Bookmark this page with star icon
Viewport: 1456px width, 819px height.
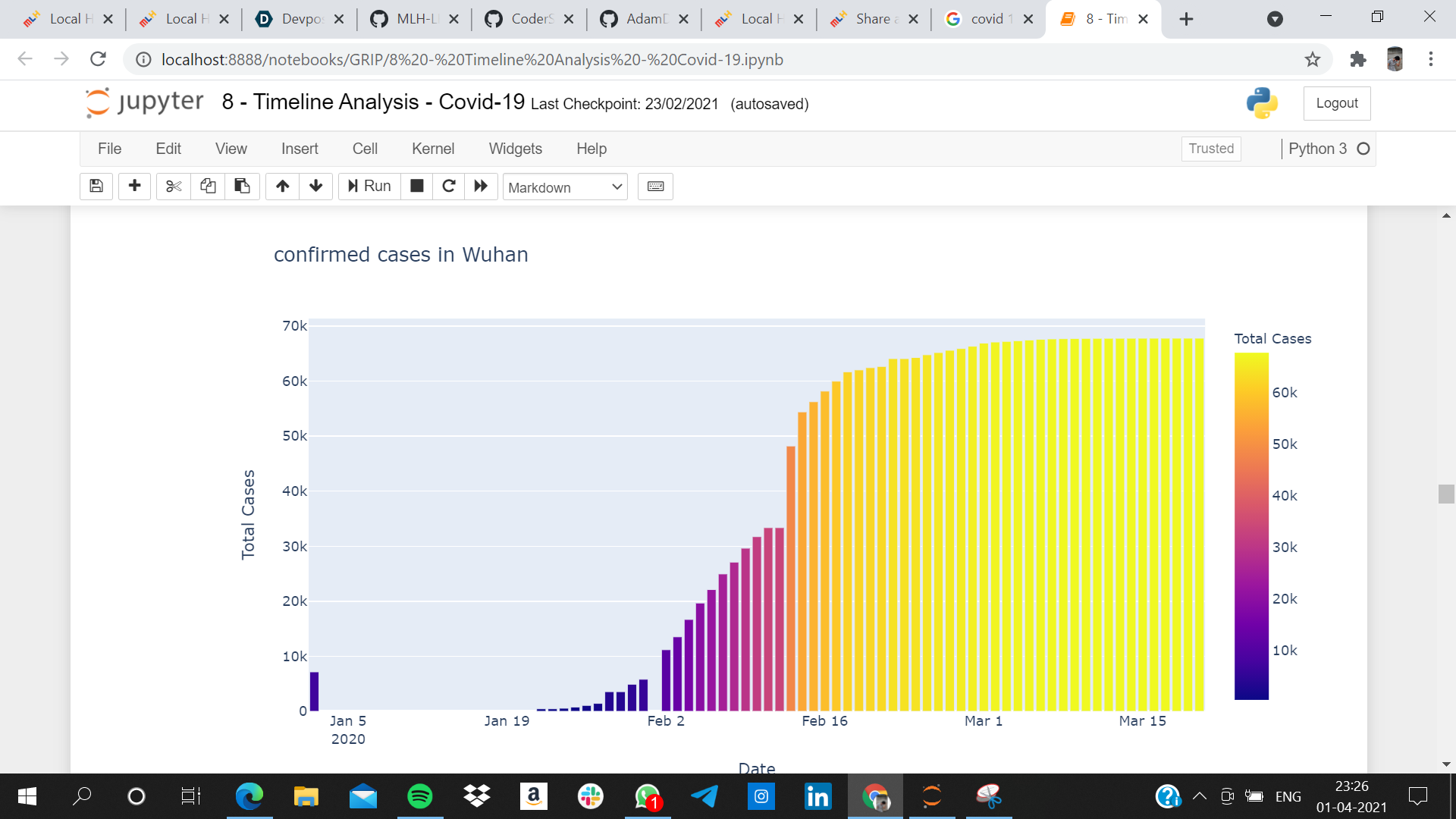click(1313, 59)
